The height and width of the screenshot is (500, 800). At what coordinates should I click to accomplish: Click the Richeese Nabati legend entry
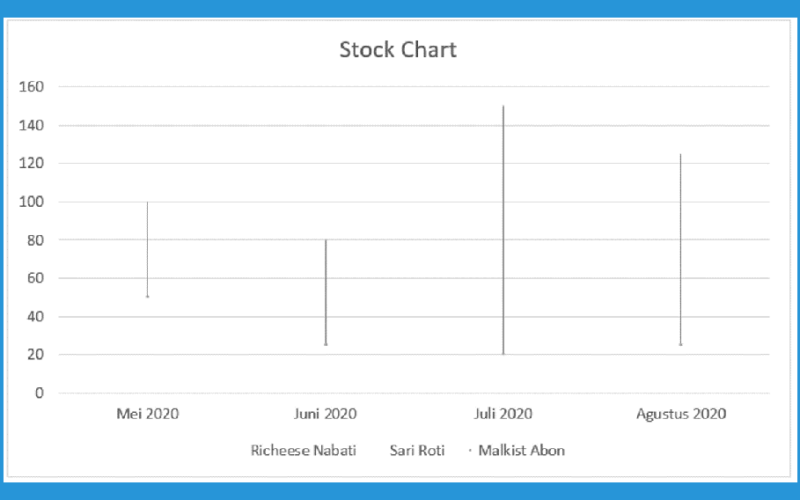pos(304,451)
